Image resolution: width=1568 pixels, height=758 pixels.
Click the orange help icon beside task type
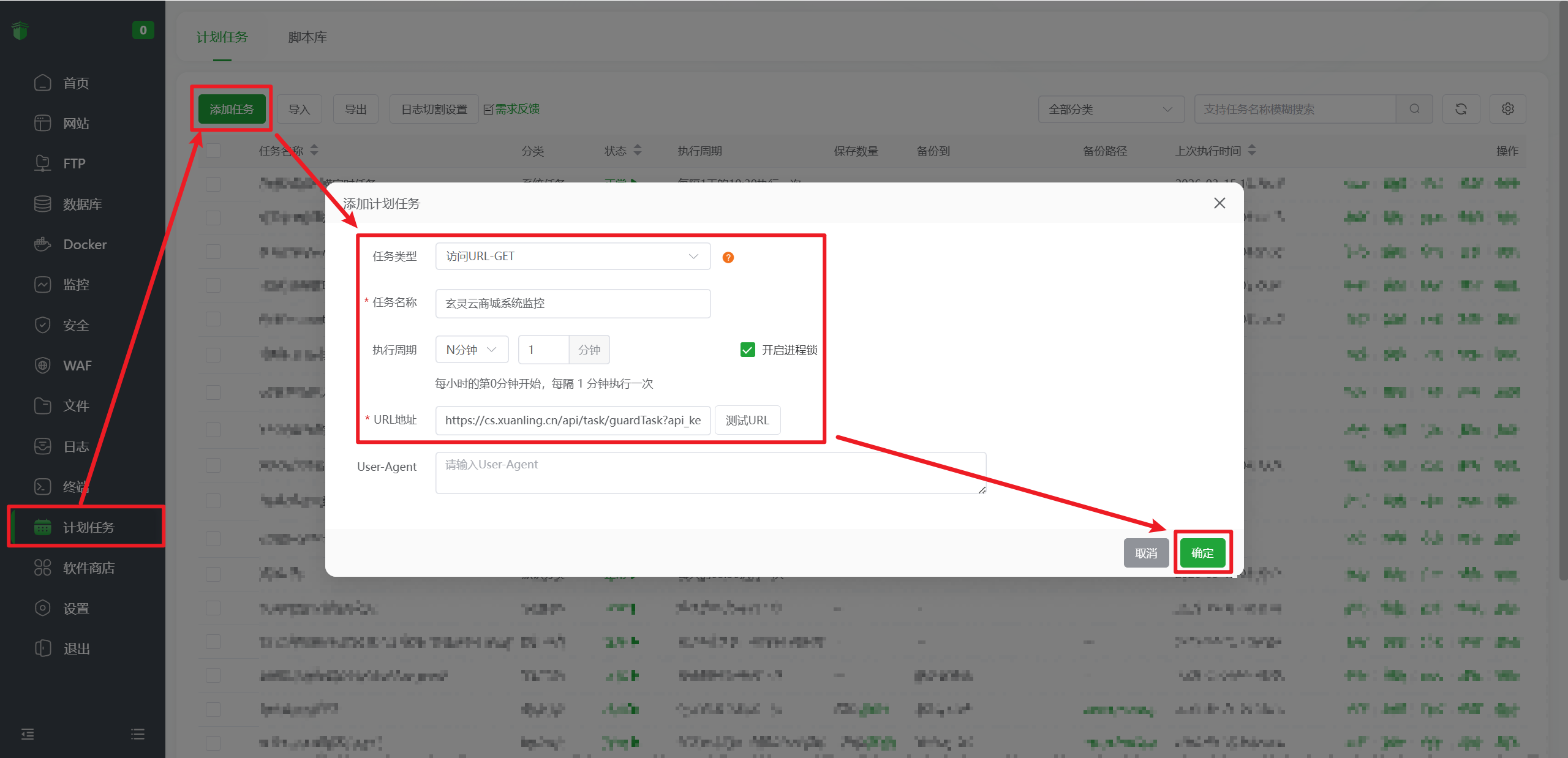point(728,257)
